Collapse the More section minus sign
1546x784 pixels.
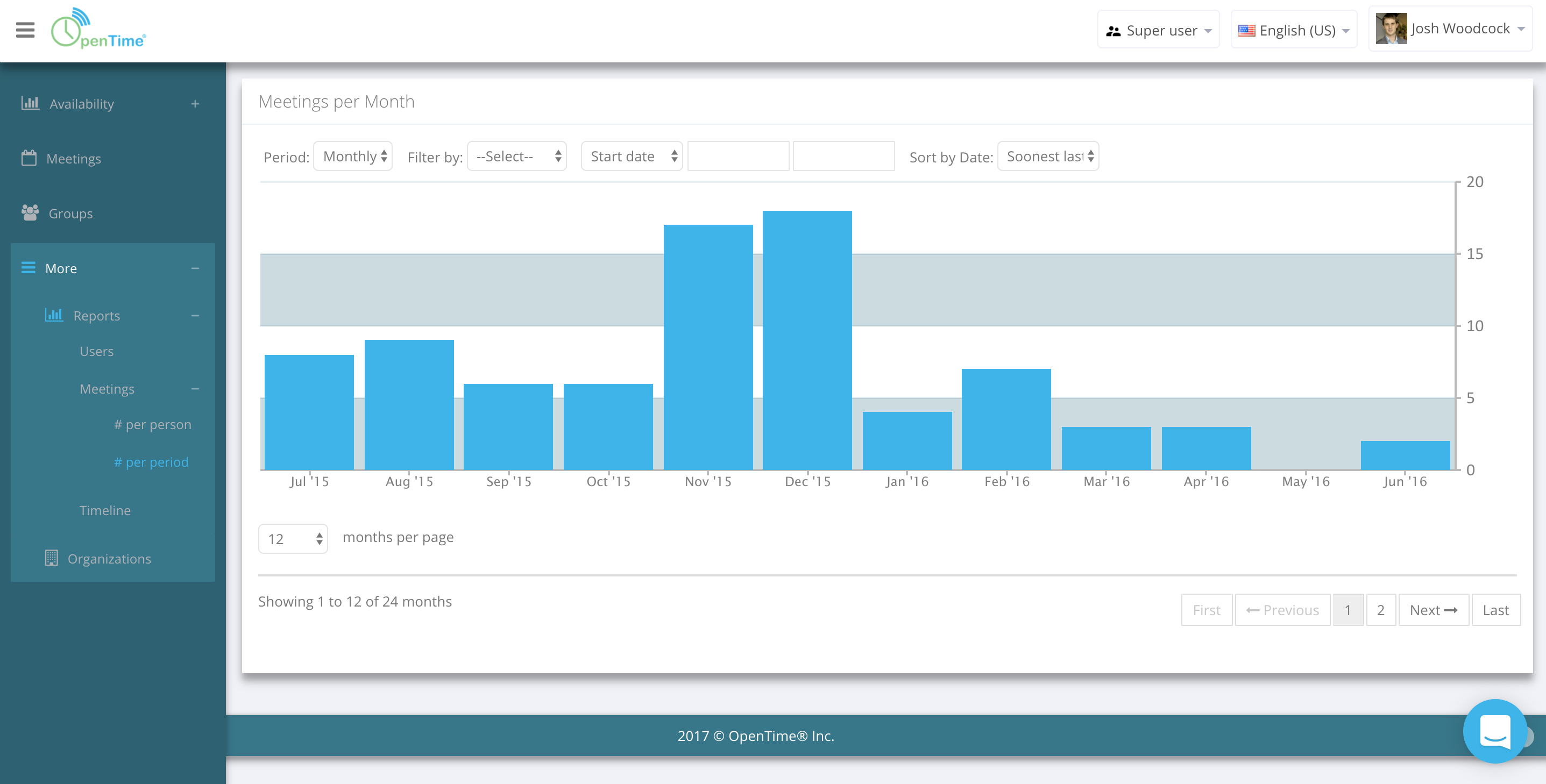195,268
